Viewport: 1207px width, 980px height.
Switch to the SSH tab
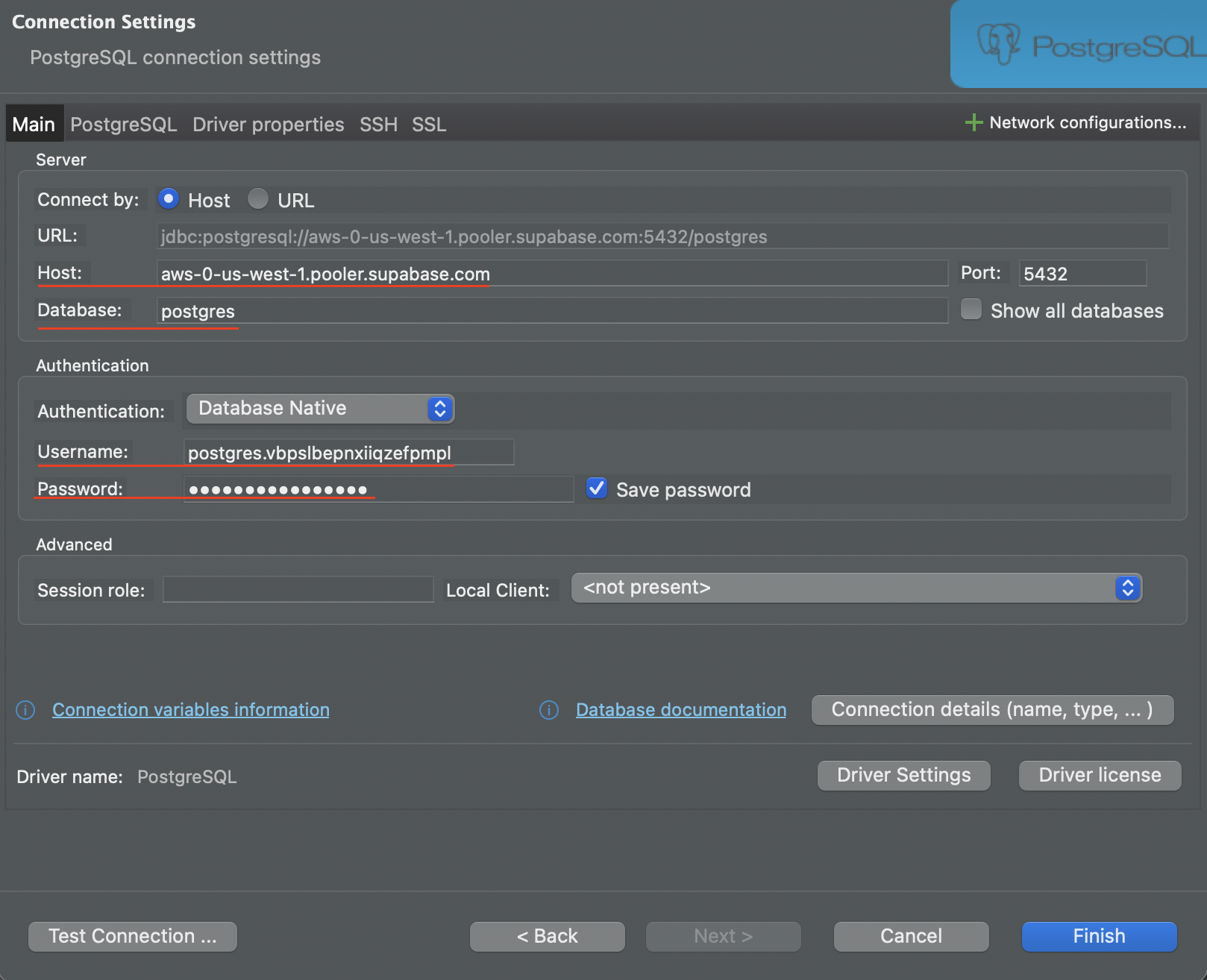pos(378,125)
